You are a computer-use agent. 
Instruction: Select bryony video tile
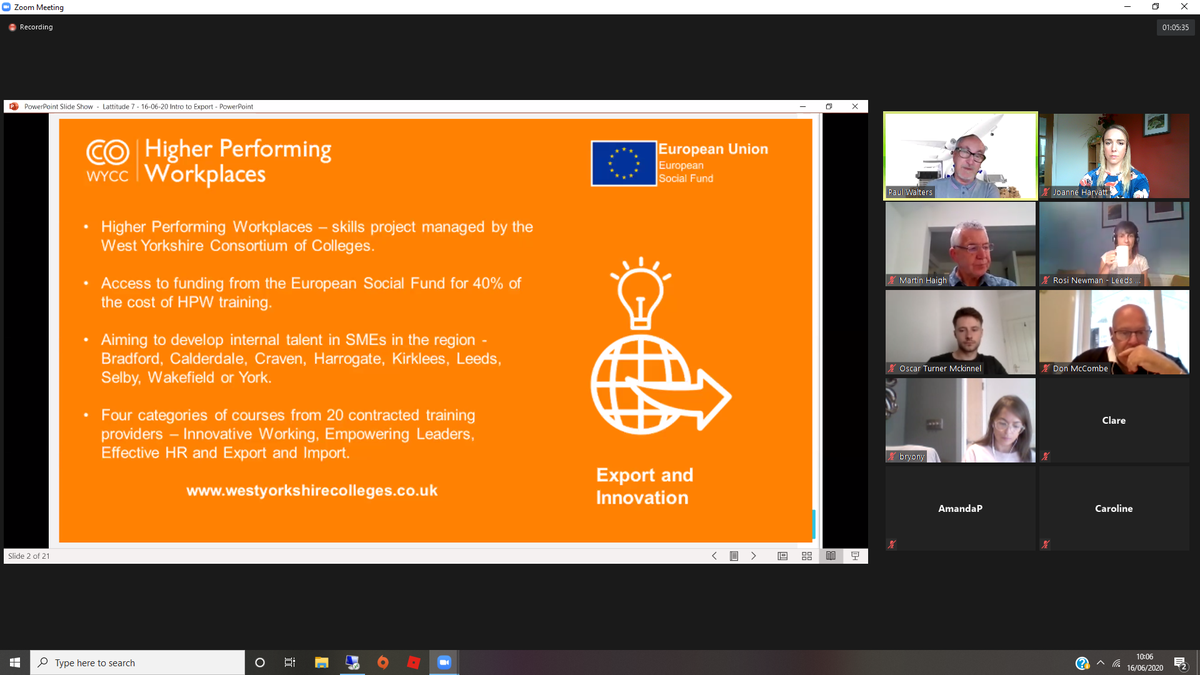(960, 420)
